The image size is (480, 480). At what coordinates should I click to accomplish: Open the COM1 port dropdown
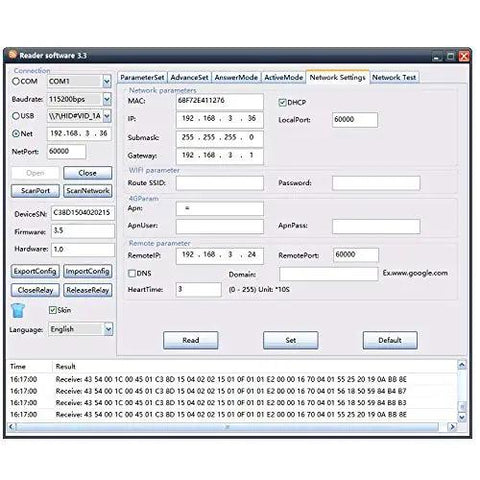[107, 81]
